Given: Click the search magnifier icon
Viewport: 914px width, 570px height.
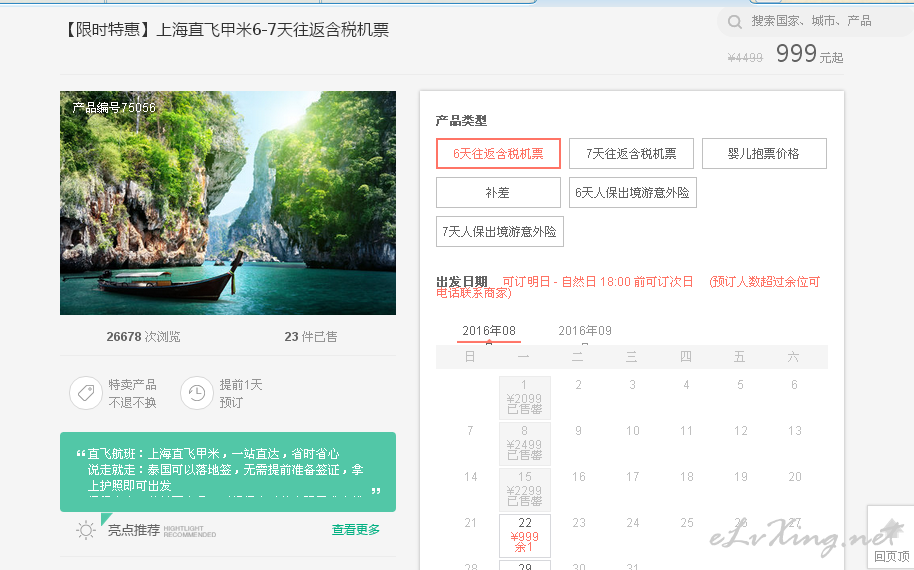Looking at the screenshot, I should [734, 22].
